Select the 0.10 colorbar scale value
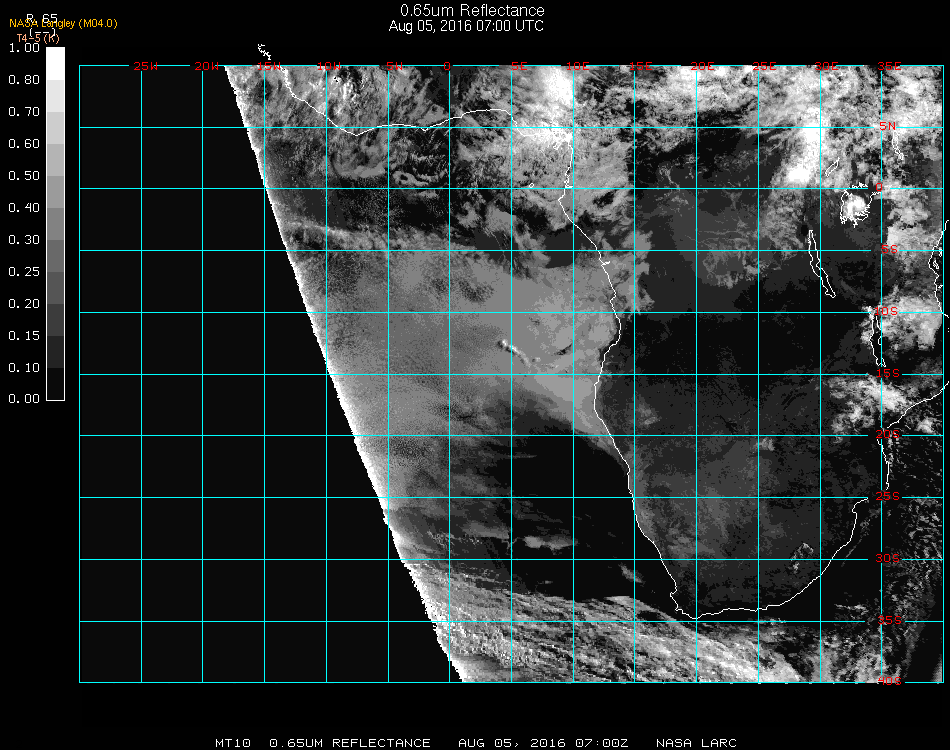950x750 pixels. (24, 368)
